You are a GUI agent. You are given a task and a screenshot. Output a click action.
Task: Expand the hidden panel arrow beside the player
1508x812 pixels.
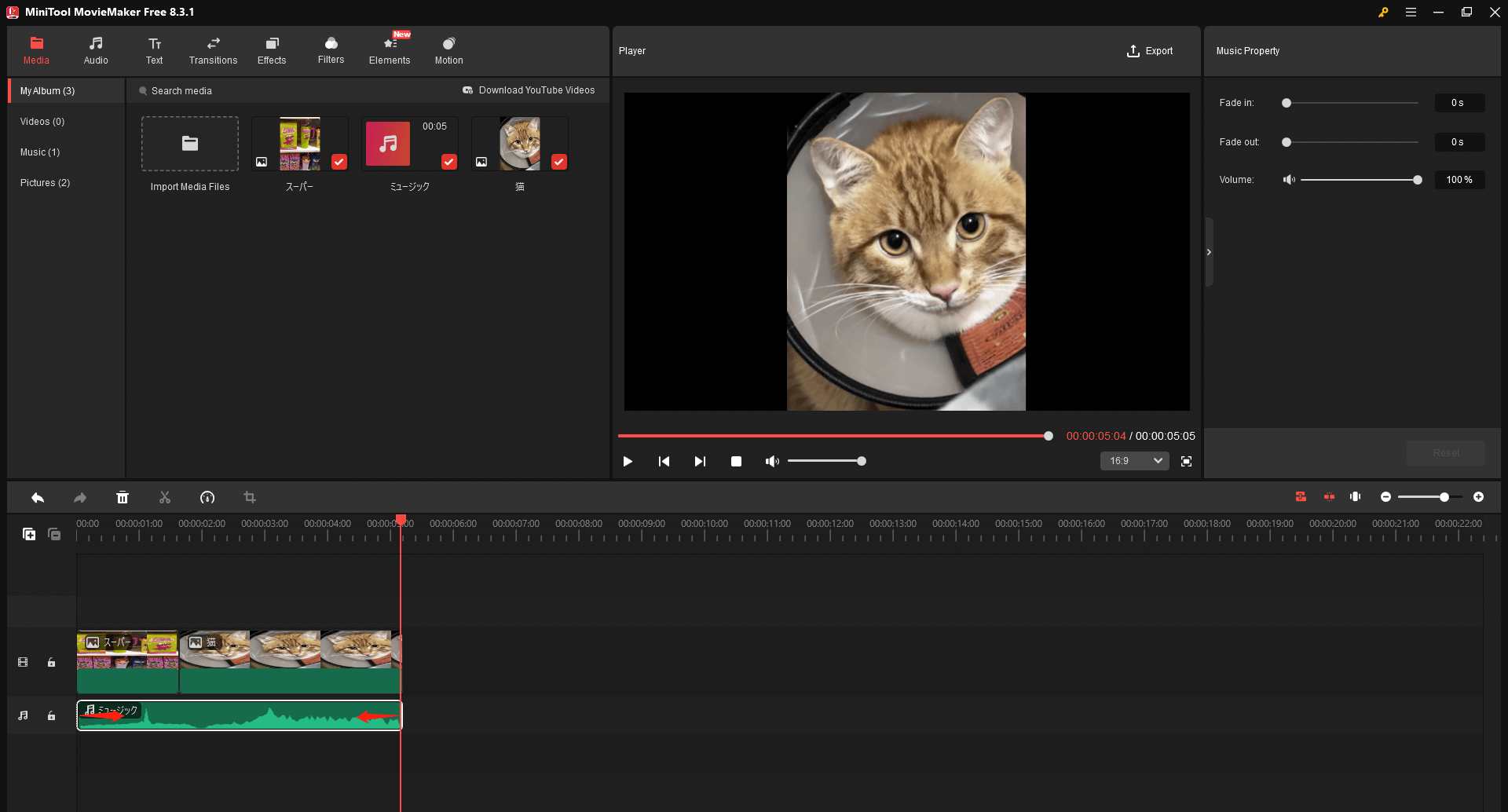(x=1209, y=251)
